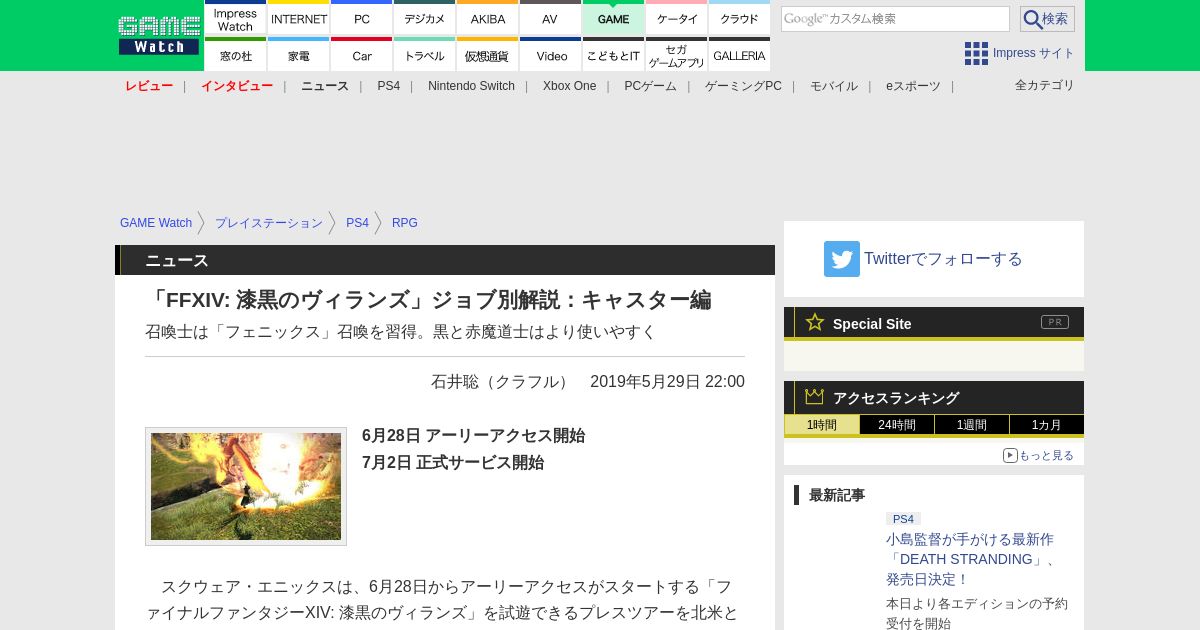
Task: Open Xbox One category
Action: pyautogui.click(x=569, y=86)
